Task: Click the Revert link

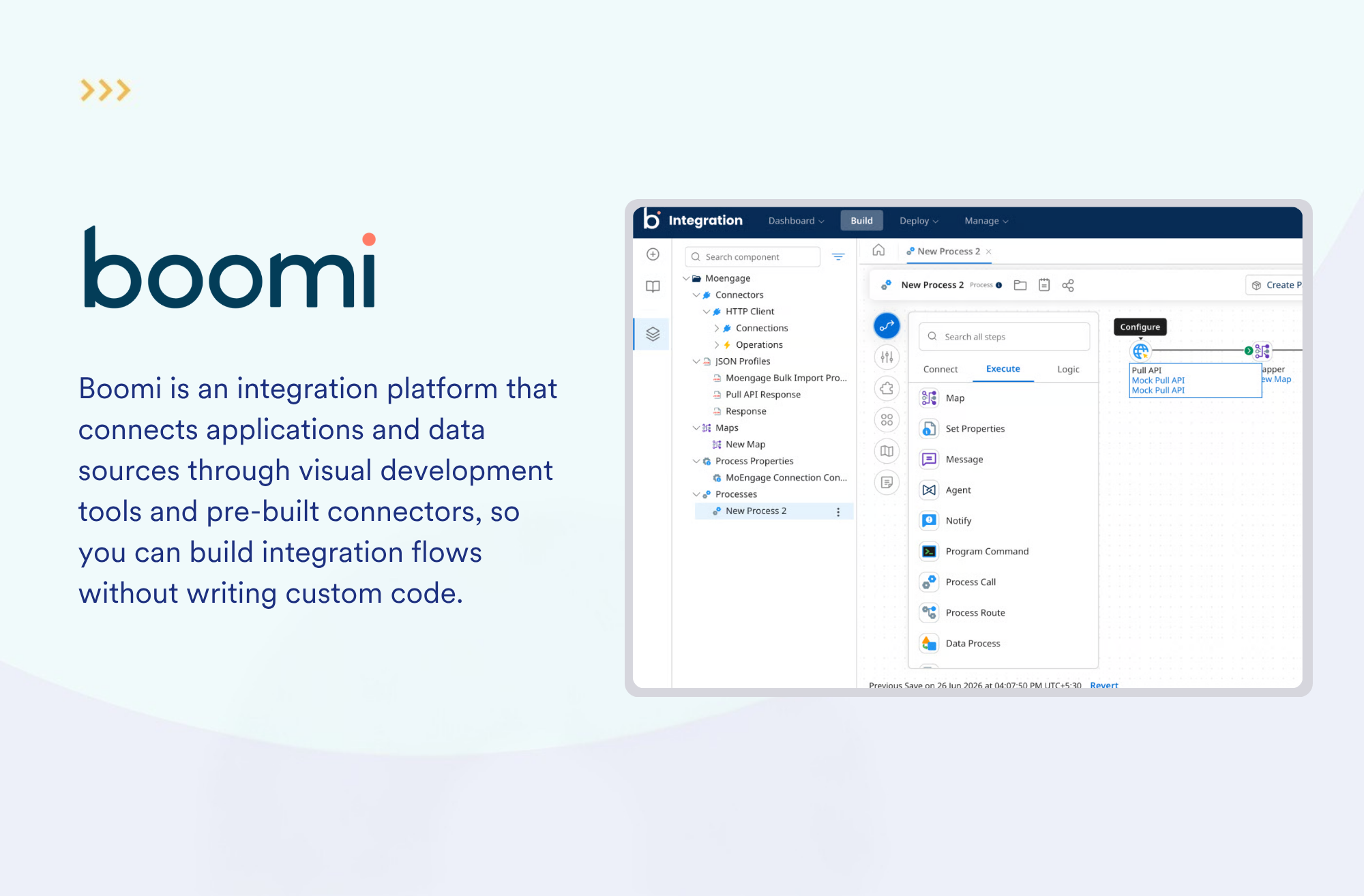Action: (x=1103, y=685)
